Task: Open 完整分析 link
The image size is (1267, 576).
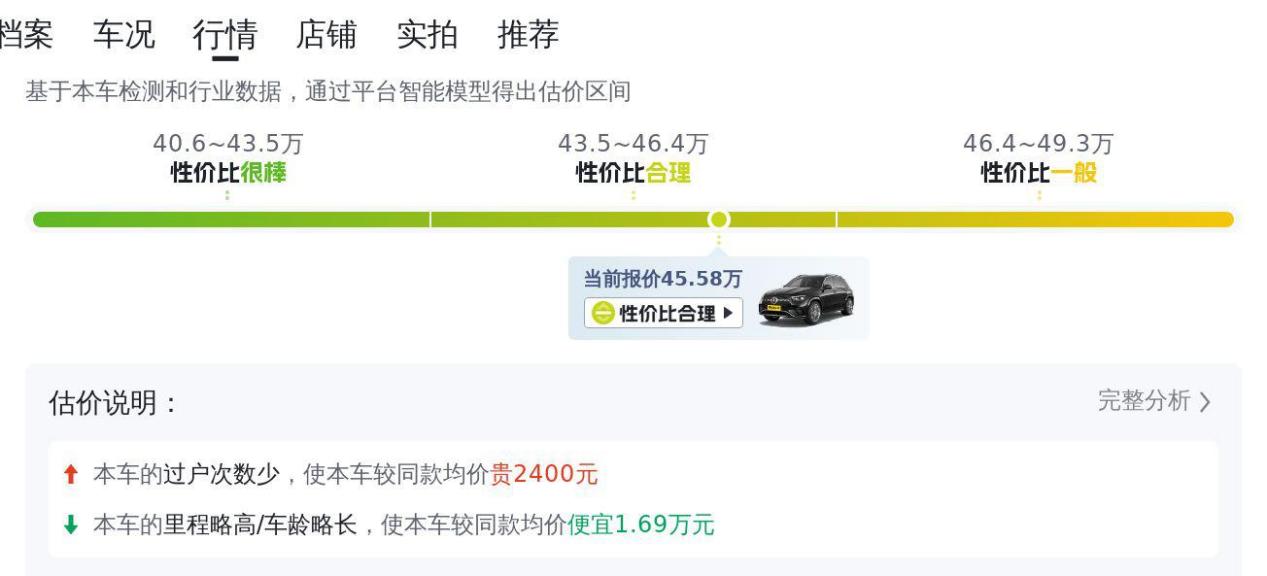Action: pos(1144,402)
